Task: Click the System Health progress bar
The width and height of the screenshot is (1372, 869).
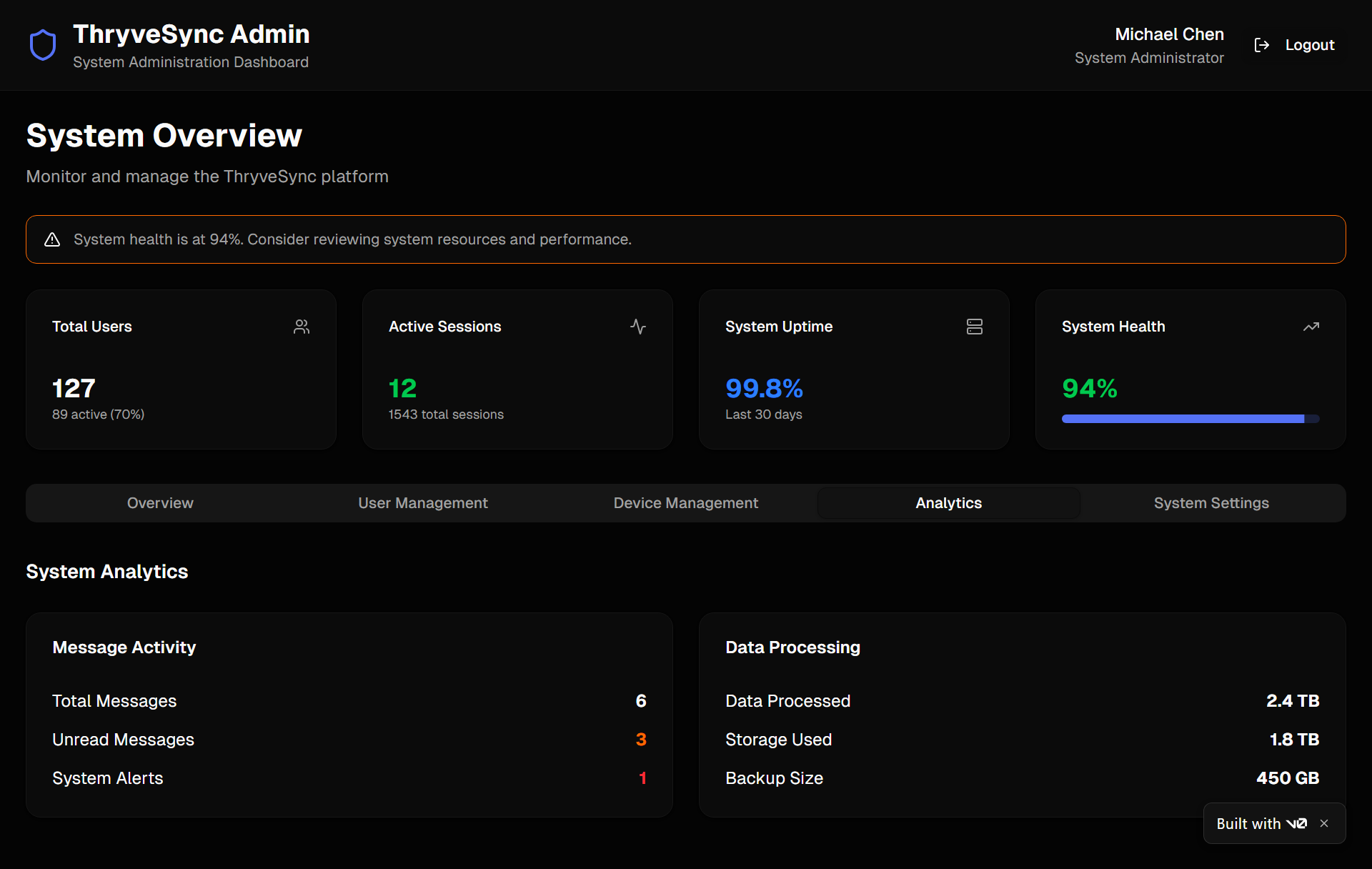Action: [x=1190, y=419]
